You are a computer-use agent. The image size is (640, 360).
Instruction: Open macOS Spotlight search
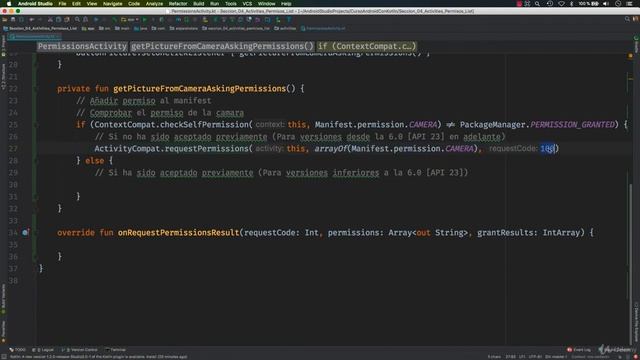point(538,4)
